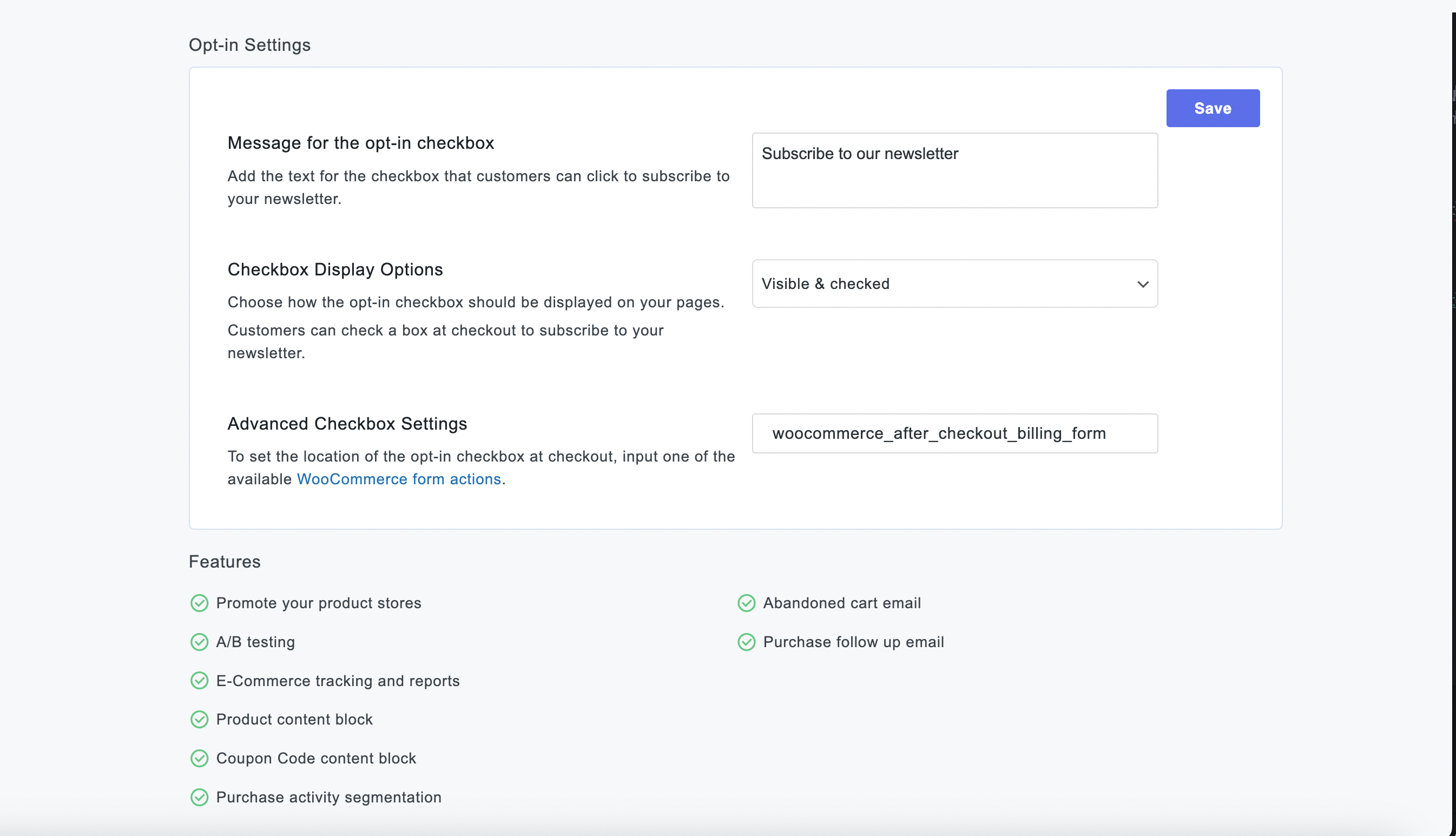The width and height of the screenshot is (1456, 836).
Task: Click the Opt-in Settings heading
Action: click(x=250, y=45)
